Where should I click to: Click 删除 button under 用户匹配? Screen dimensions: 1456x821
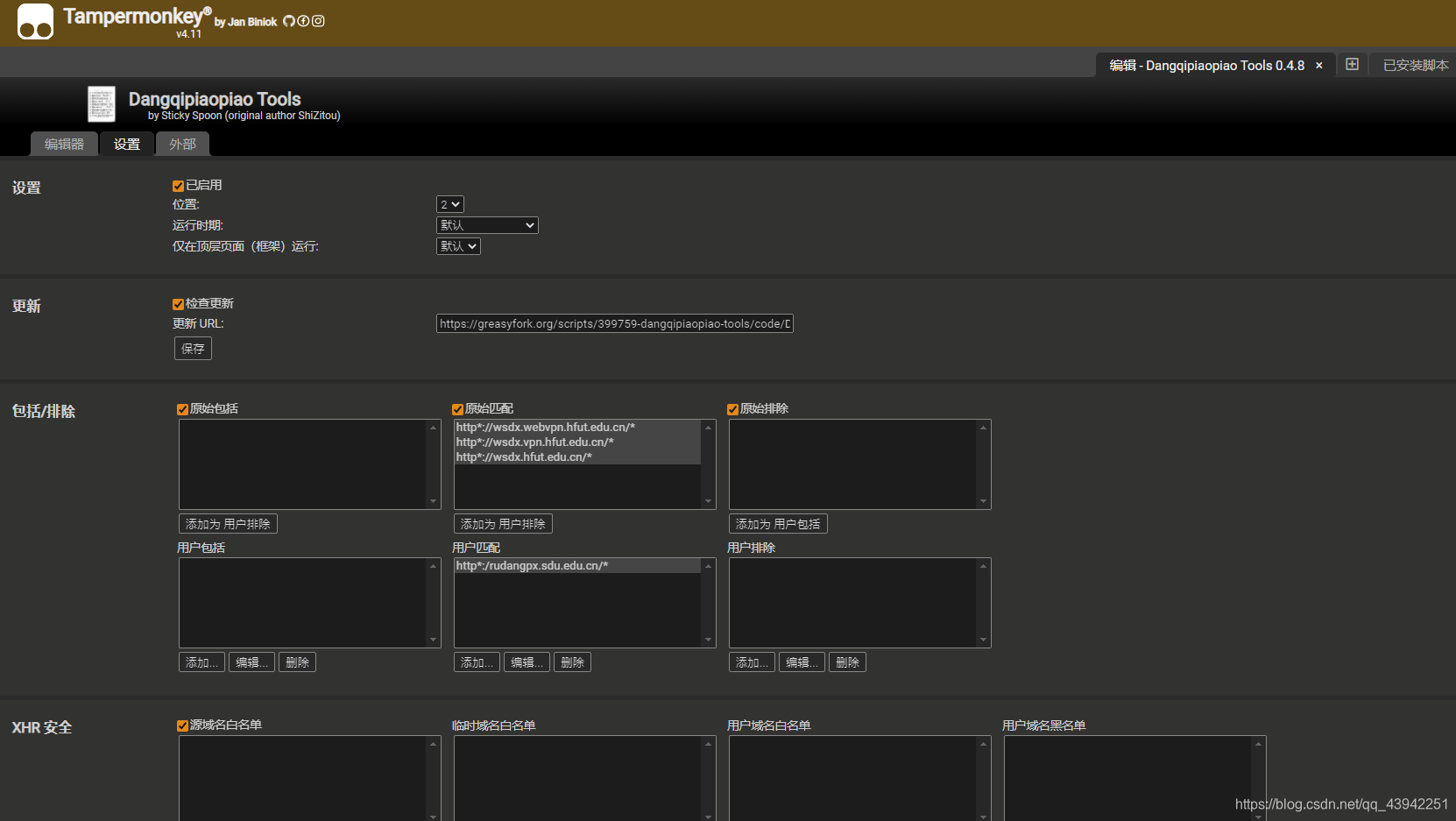pos(572,662)
